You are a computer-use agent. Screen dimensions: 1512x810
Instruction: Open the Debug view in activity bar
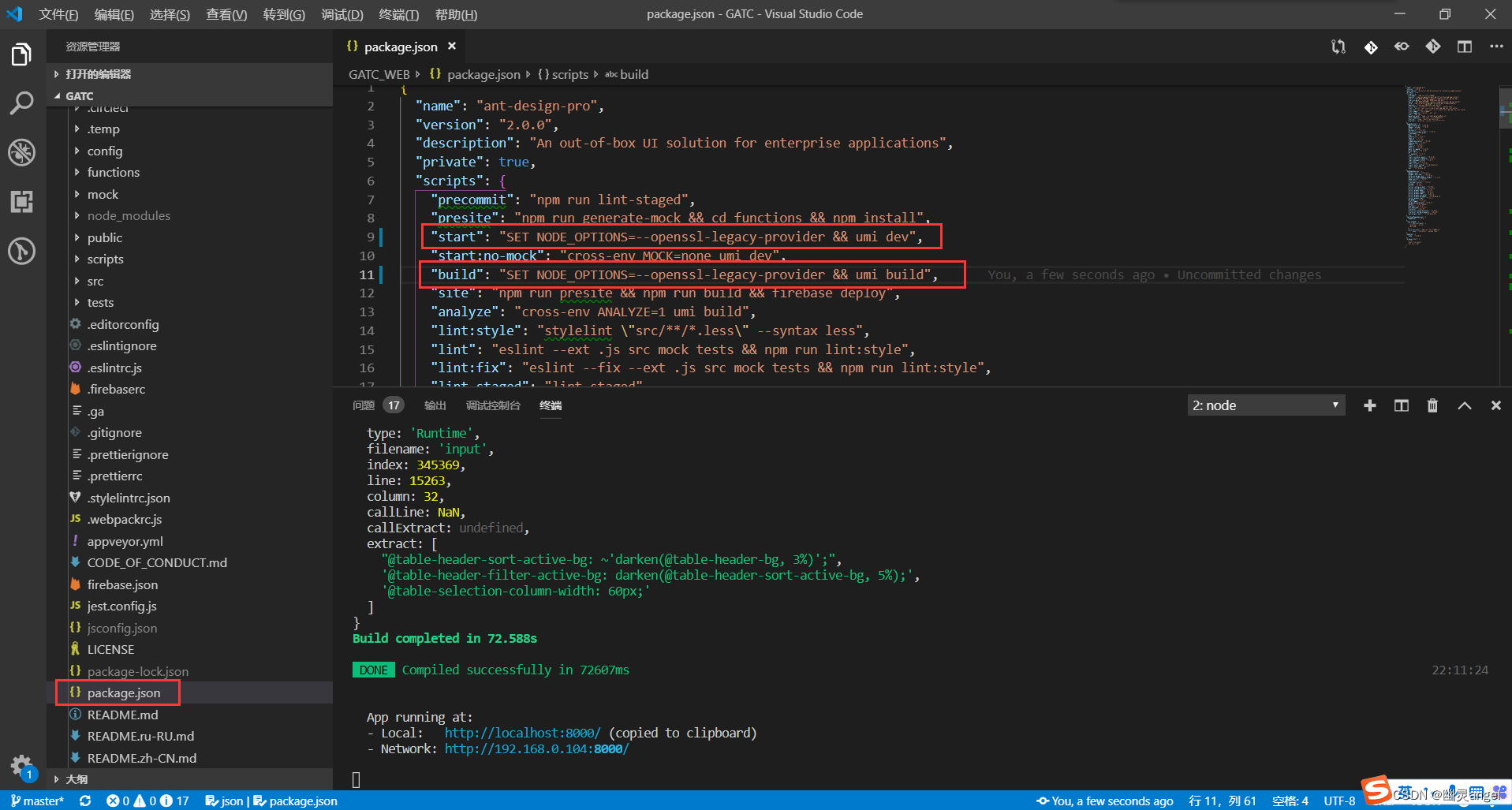21,152
